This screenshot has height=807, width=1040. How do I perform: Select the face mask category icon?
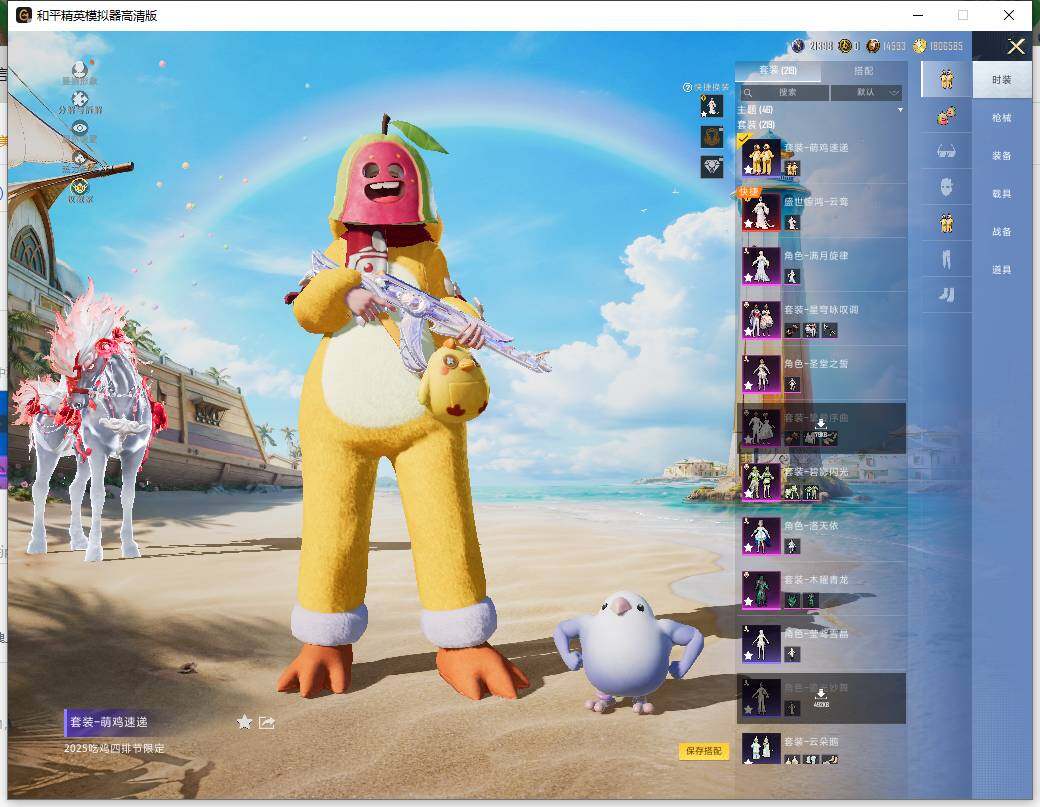pos(946,187)
